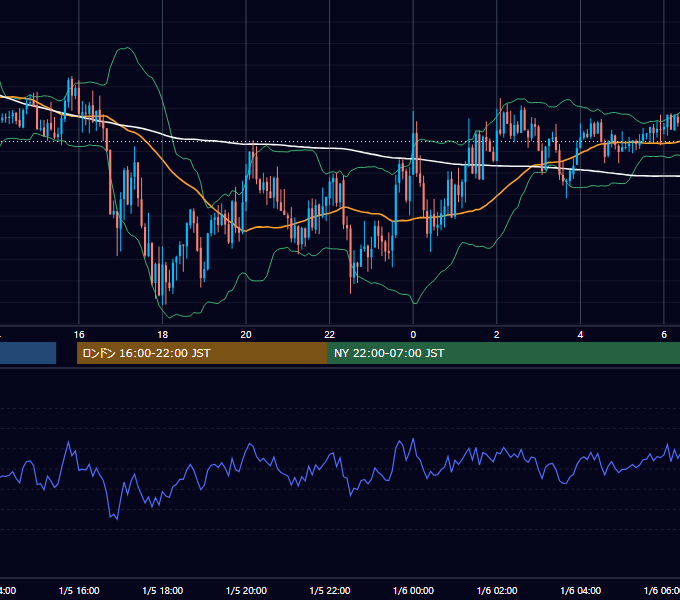Click the 22 hour label on the chart axis

[x=330, y=335]
